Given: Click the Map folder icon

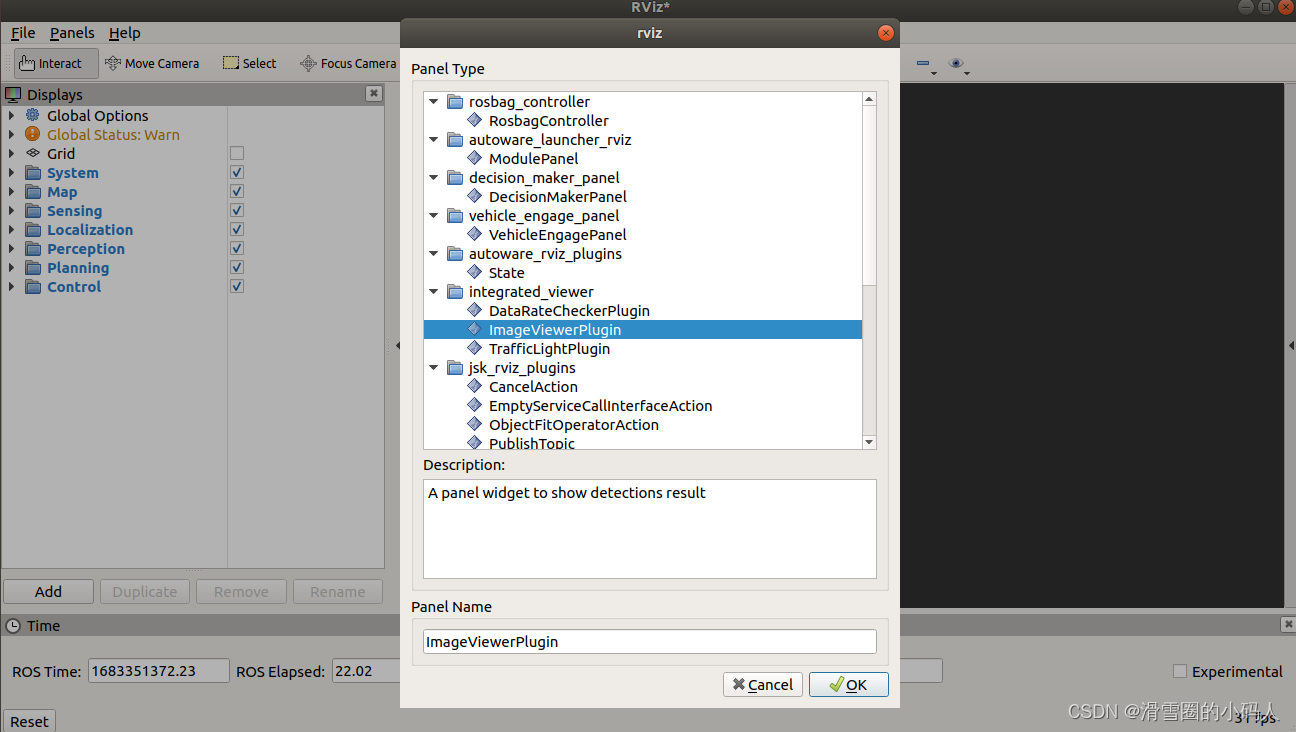Looking at the screenshot, I should [33, 191].
